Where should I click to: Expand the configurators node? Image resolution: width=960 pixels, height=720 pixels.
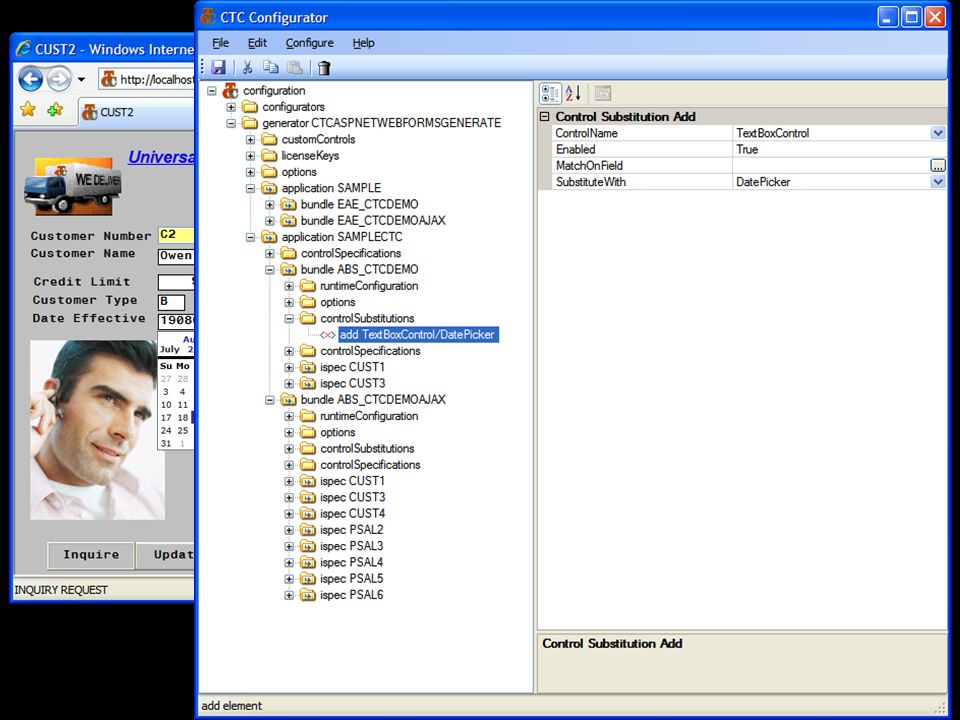pyautogui.click(x=231, y=107)
